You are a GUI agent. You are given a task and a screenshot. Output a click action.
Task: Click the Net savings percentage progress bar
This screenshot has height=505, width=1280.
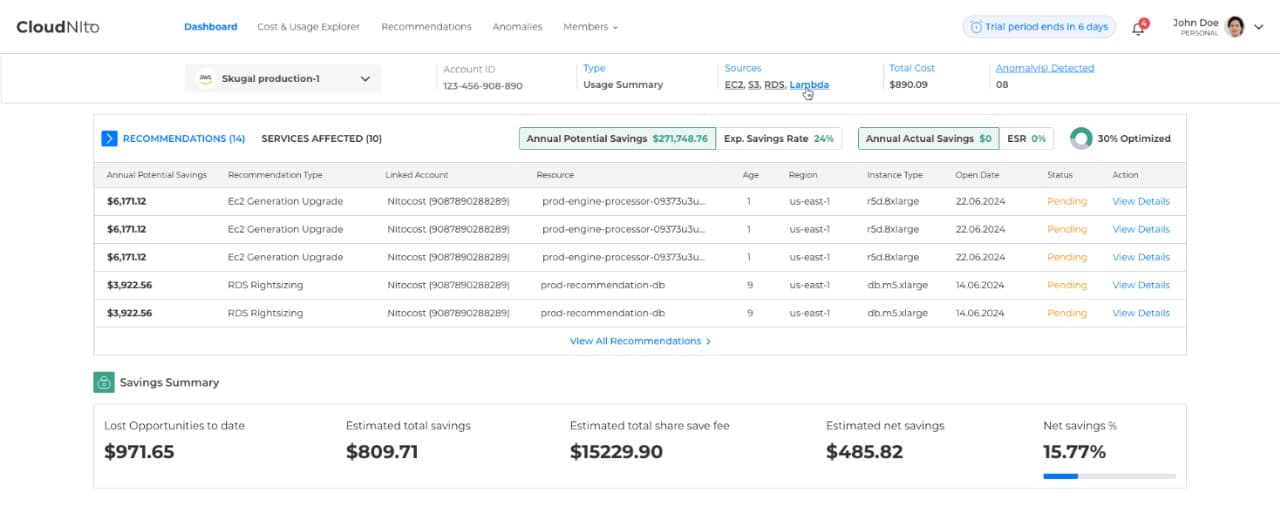click(x=1109, y=476)
